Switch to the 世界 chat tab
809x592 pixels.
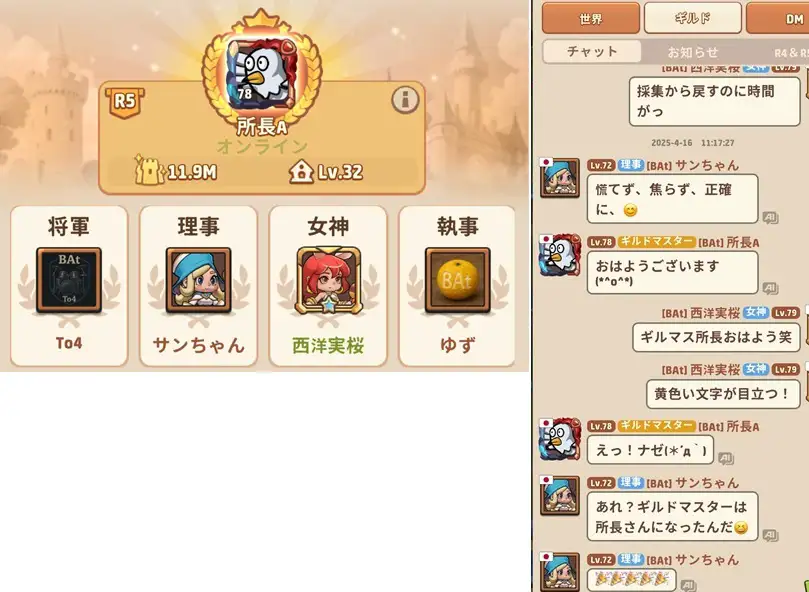pyautogui.click(x=590, y=18)
